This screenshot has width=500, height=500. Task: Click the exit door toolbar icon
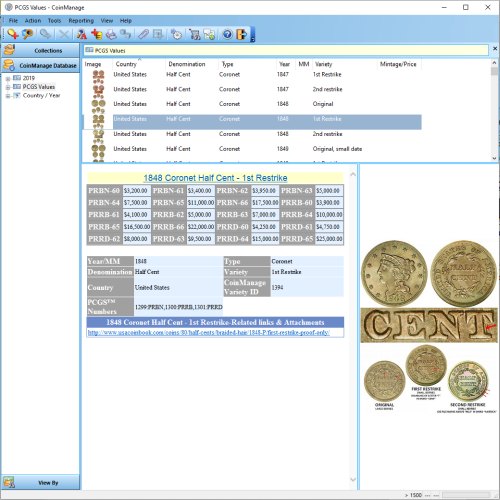point(242,34)
